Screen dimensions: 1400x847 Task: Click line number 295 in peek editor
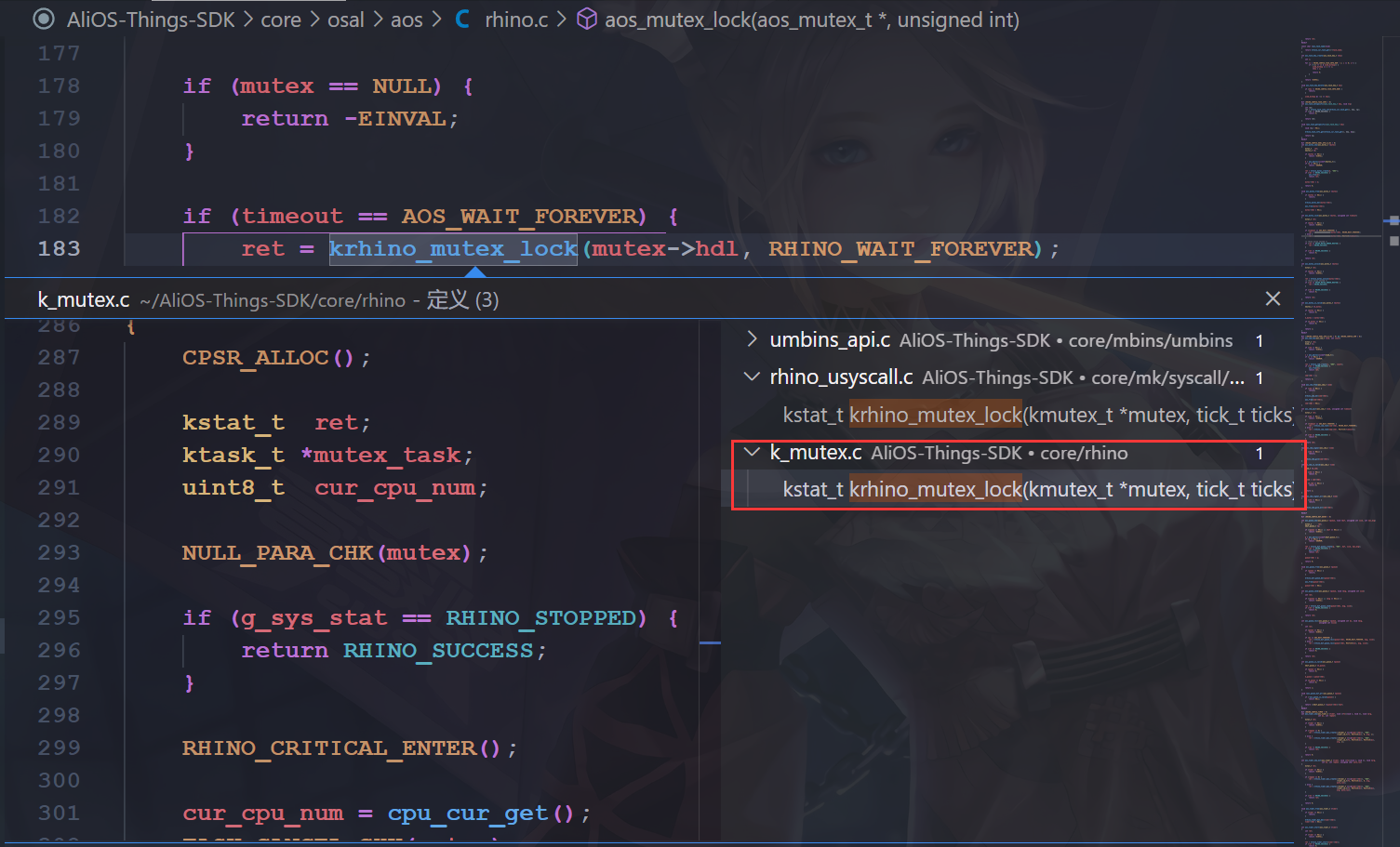click(59, 618)
